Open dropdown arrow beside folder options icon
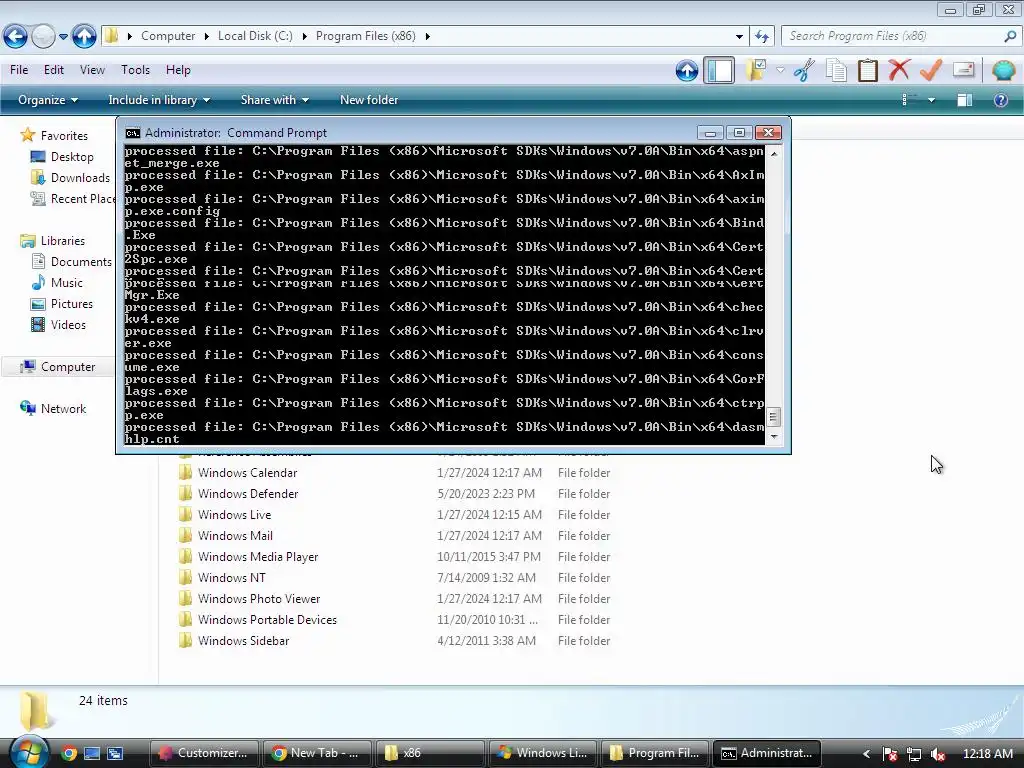 click(780, 70)
